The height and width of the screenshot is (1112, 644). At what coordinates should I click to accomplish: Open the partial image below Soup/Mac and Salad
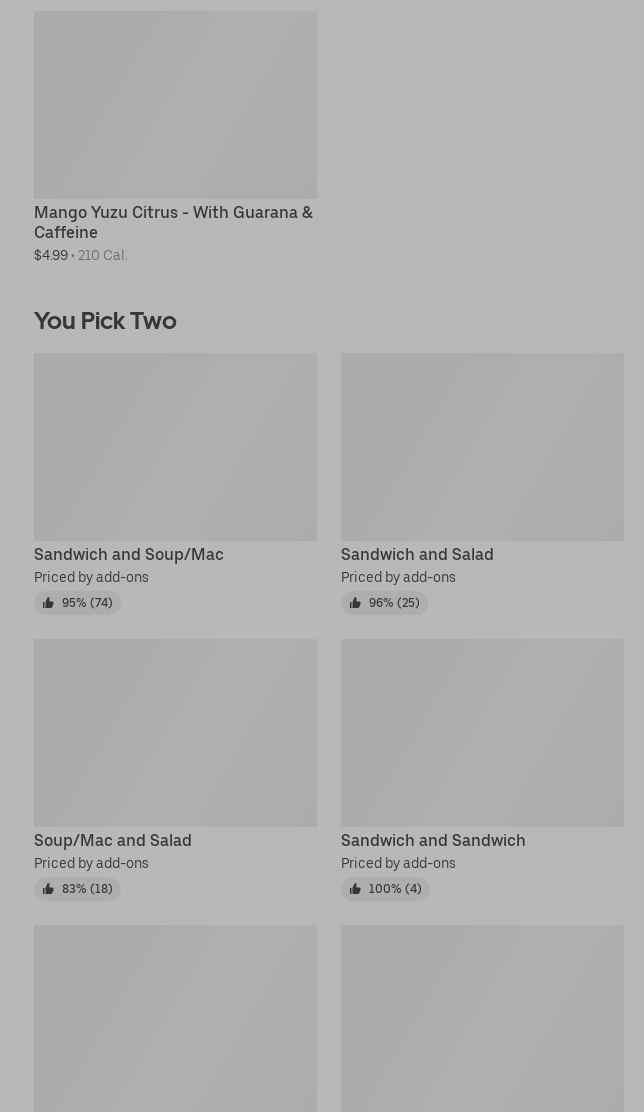(x=175, y=1018)
